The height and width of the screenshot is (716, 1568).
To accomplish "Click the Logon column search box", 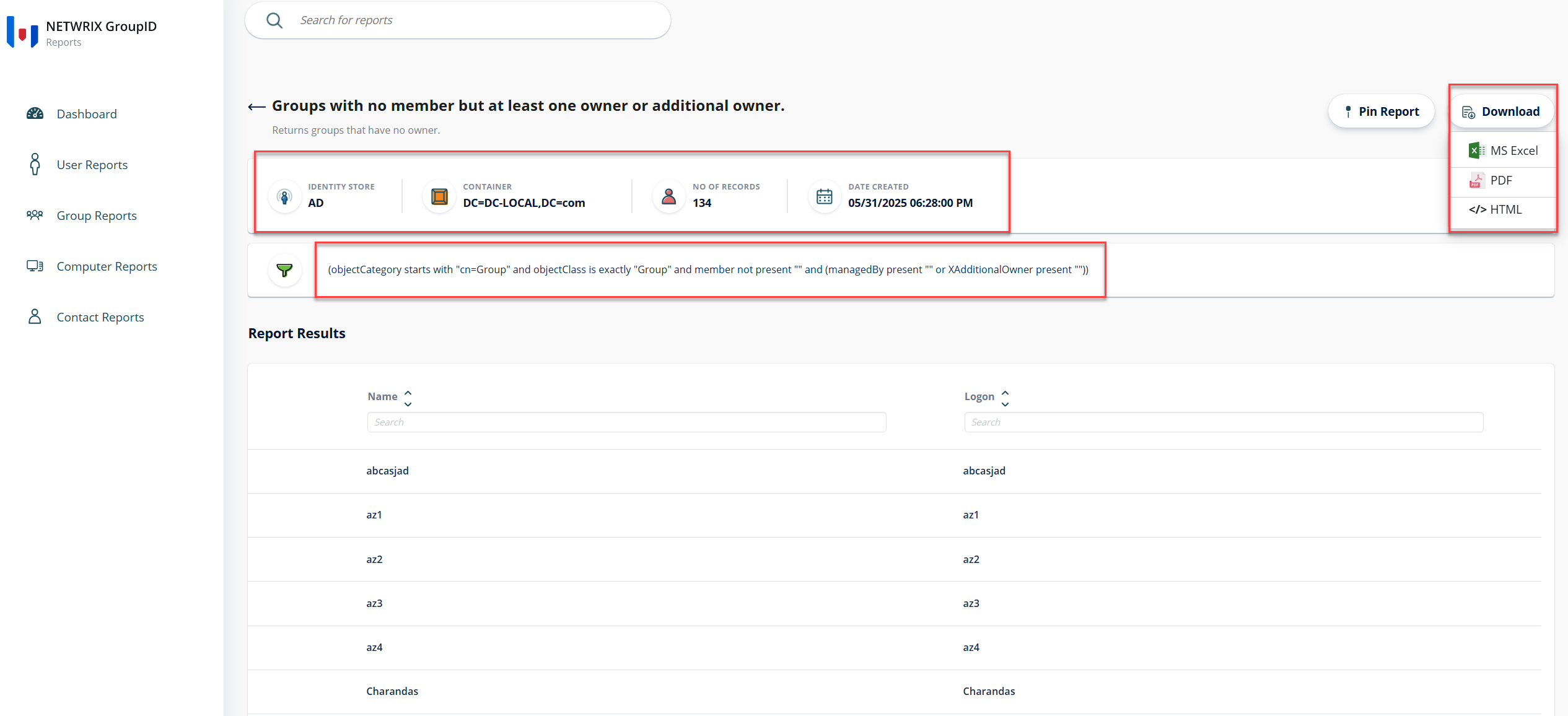I will 1224,422.
